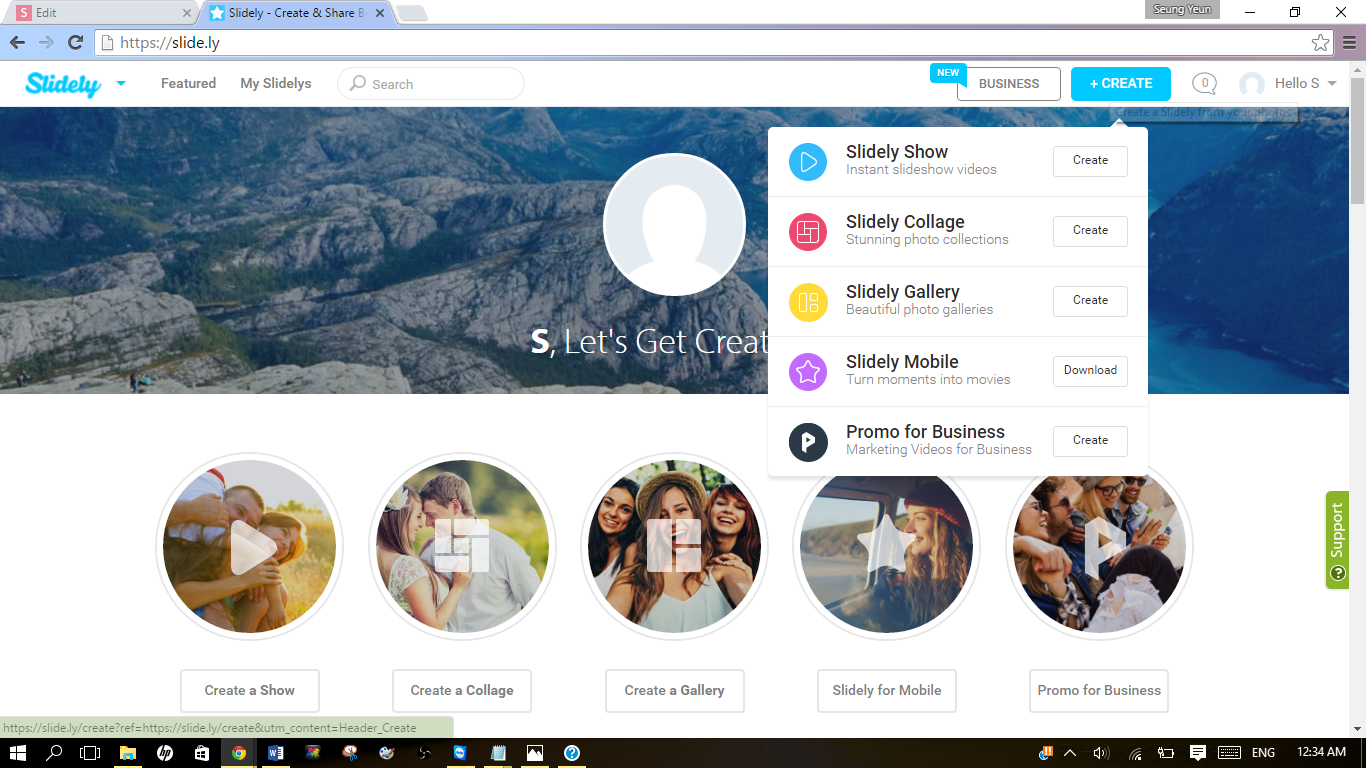This screenshot has width=1366, height=768.
Task: Click the volume icon in system tray
Action: [1101, 753]
